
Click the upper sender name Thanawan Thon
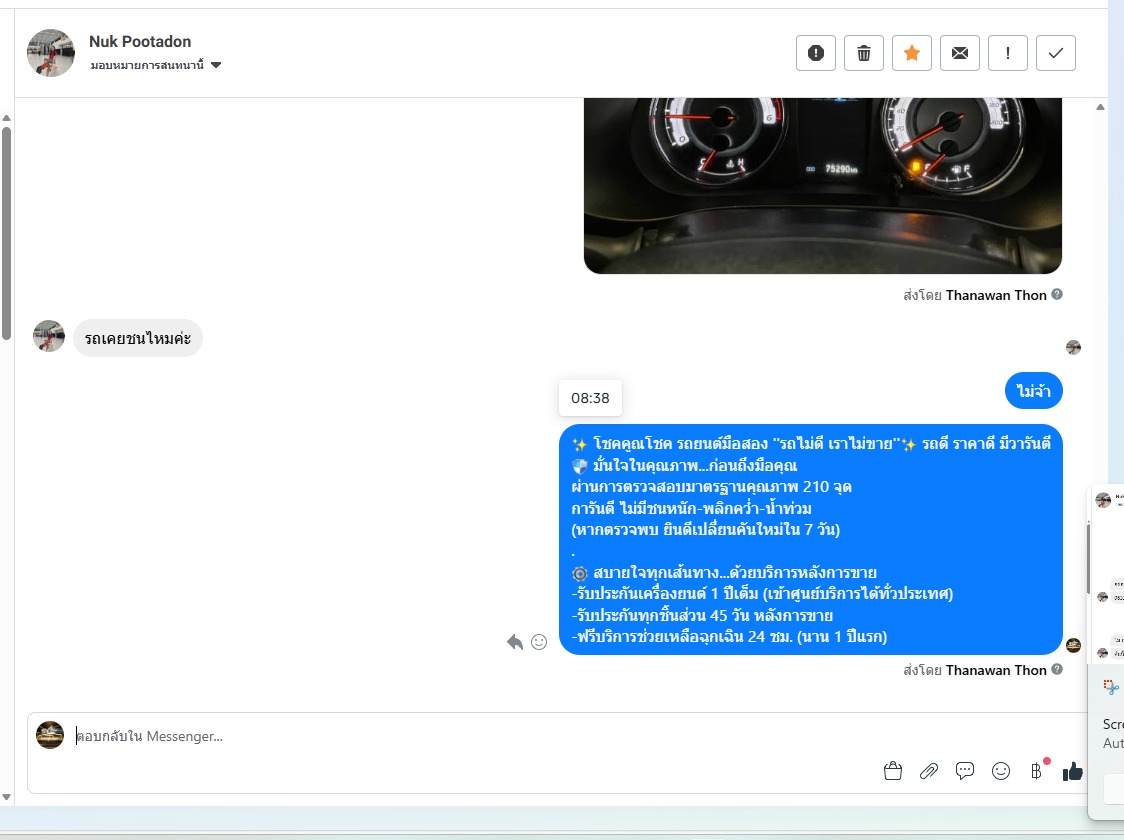[996, 295]
